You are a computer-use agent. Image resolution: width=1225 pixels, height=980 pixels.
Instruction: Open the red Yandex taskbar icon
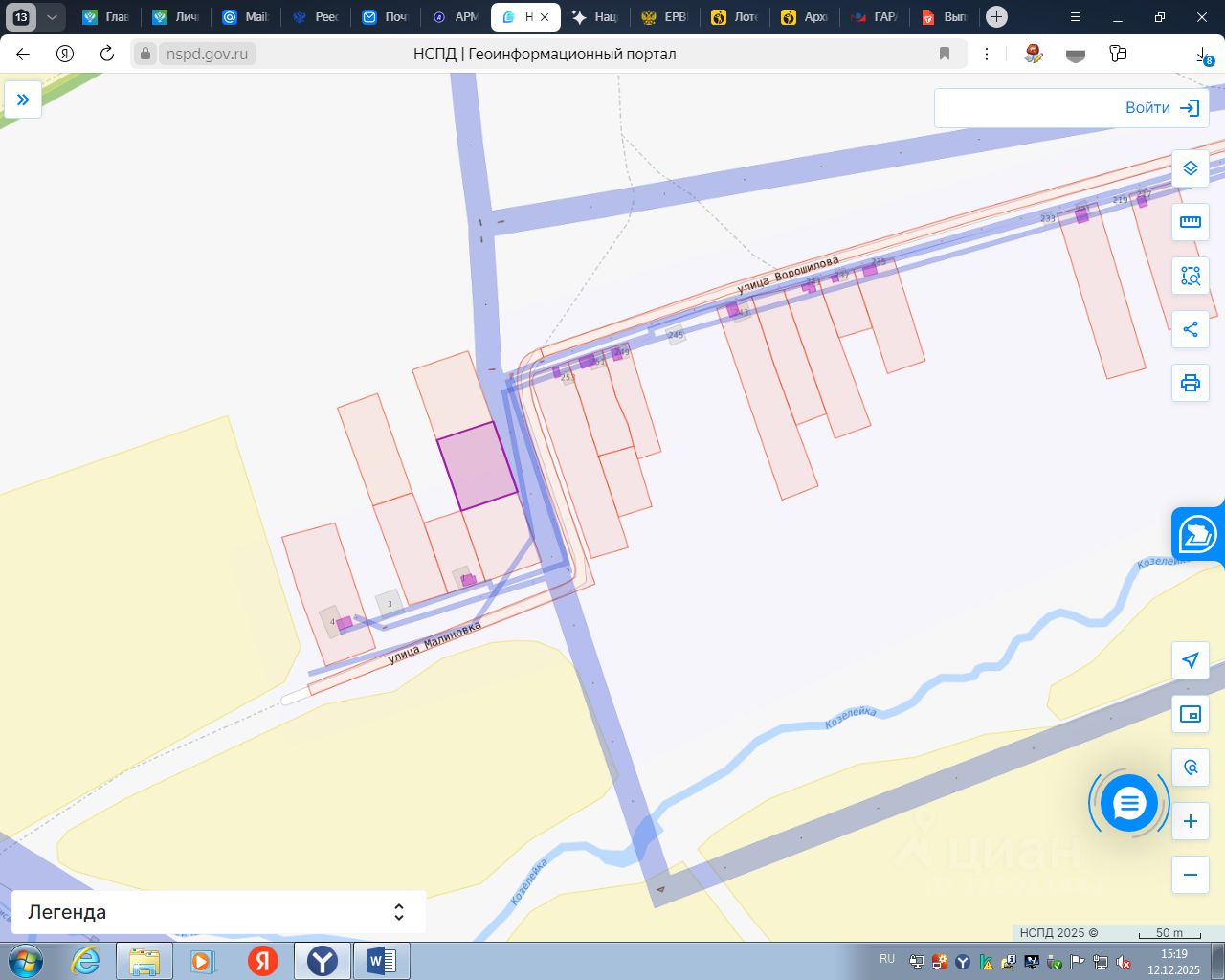pyautogui.click(x=263, y=961)
